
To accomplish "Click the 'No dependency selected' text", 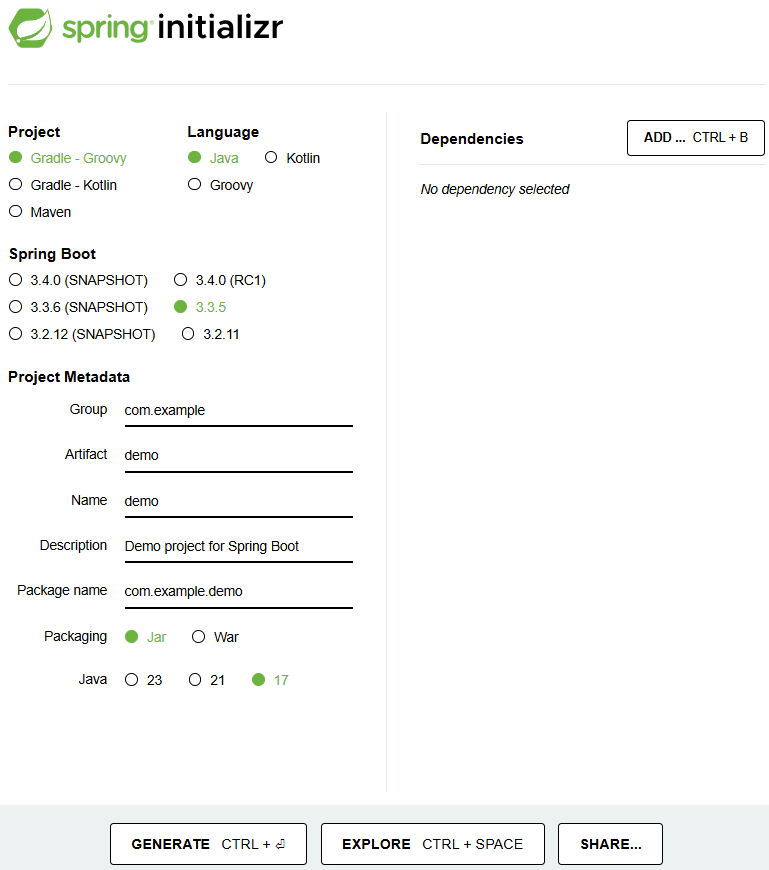I will point(495,189).
